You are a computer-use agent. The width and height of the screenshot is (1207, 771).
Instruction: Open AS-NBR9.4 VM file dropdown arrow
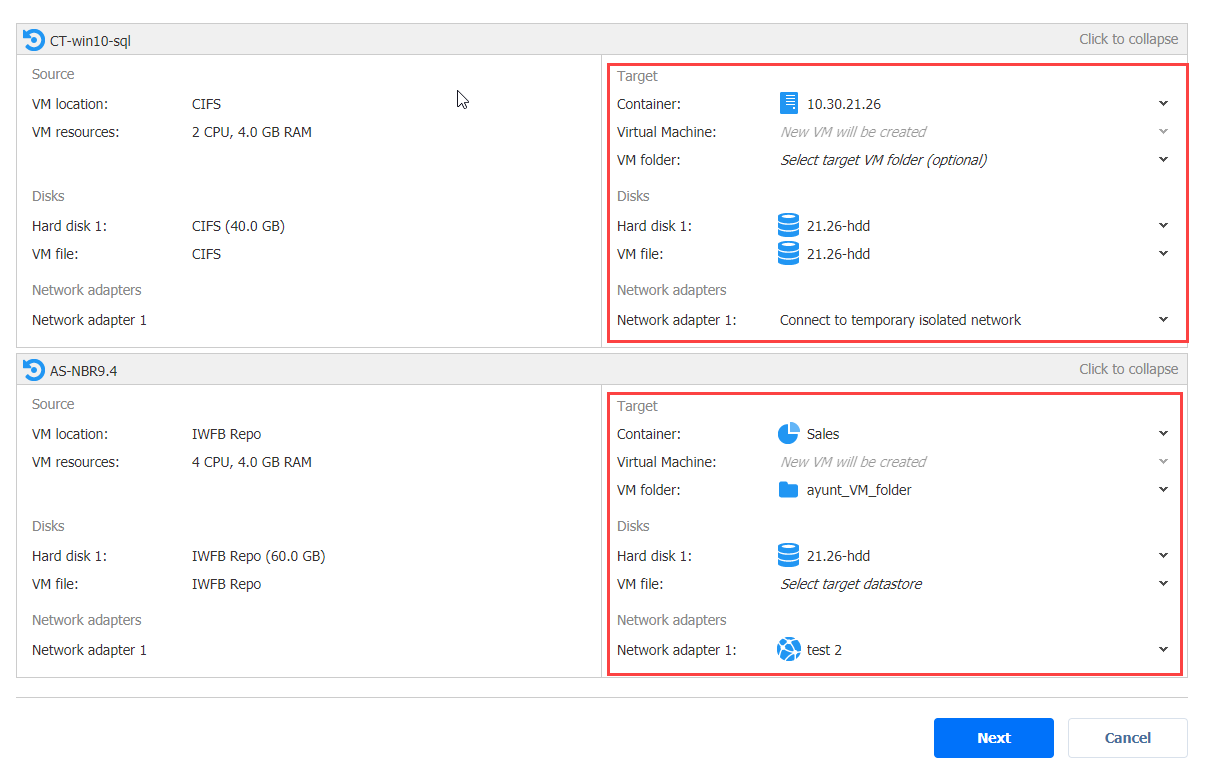[x=1163, y=583]
